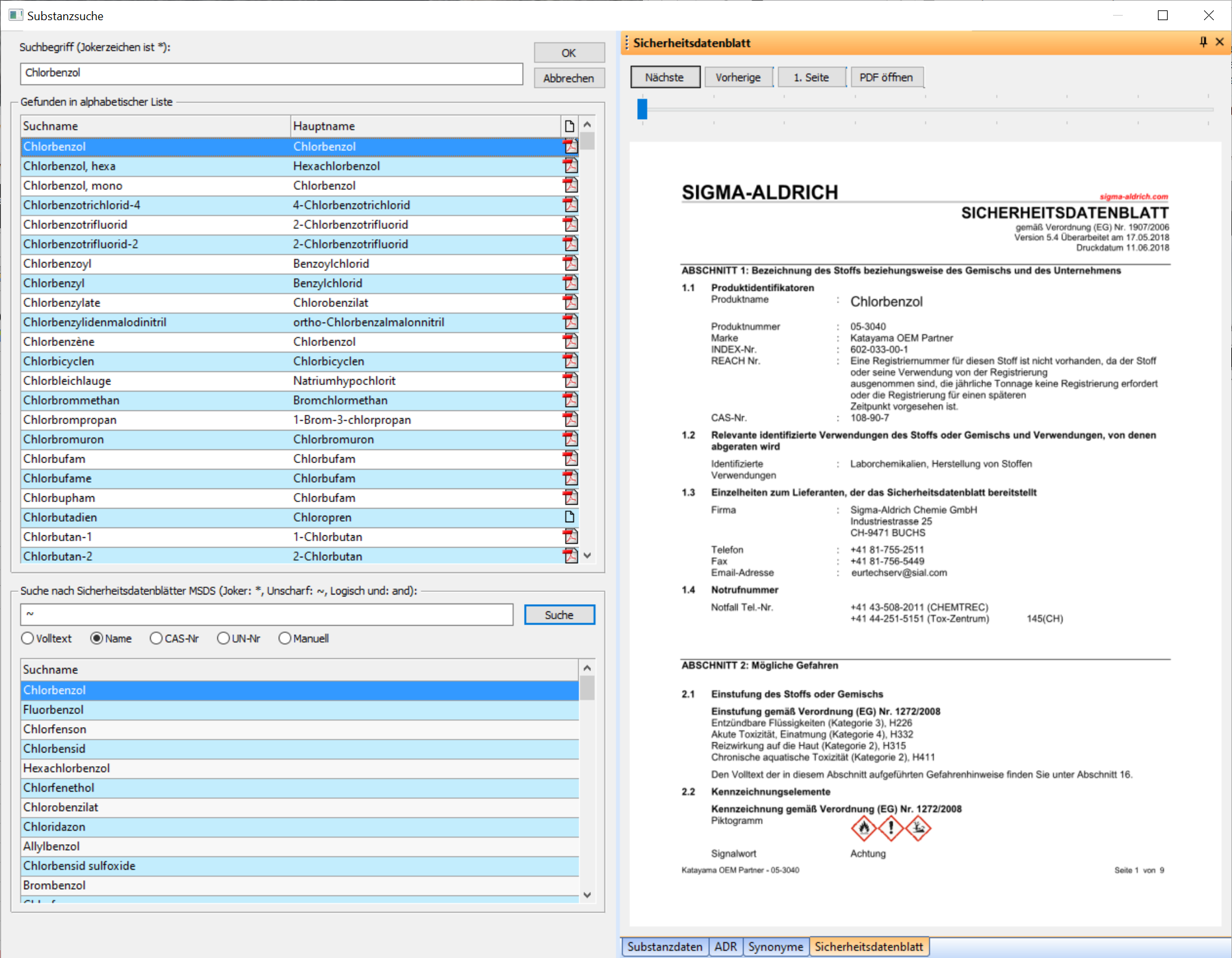Click PDF icon in Chlorbleichlauge row

(570, 380)
